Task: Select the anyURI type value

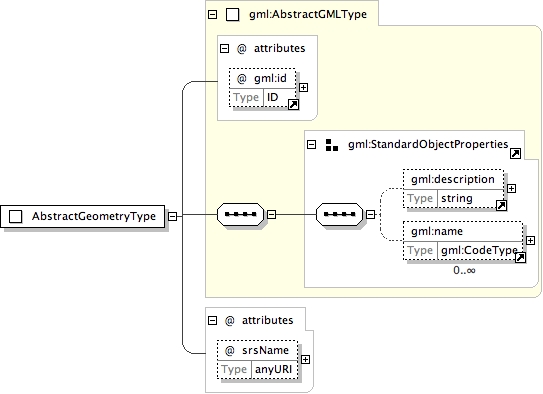Action: coord(274,369)
